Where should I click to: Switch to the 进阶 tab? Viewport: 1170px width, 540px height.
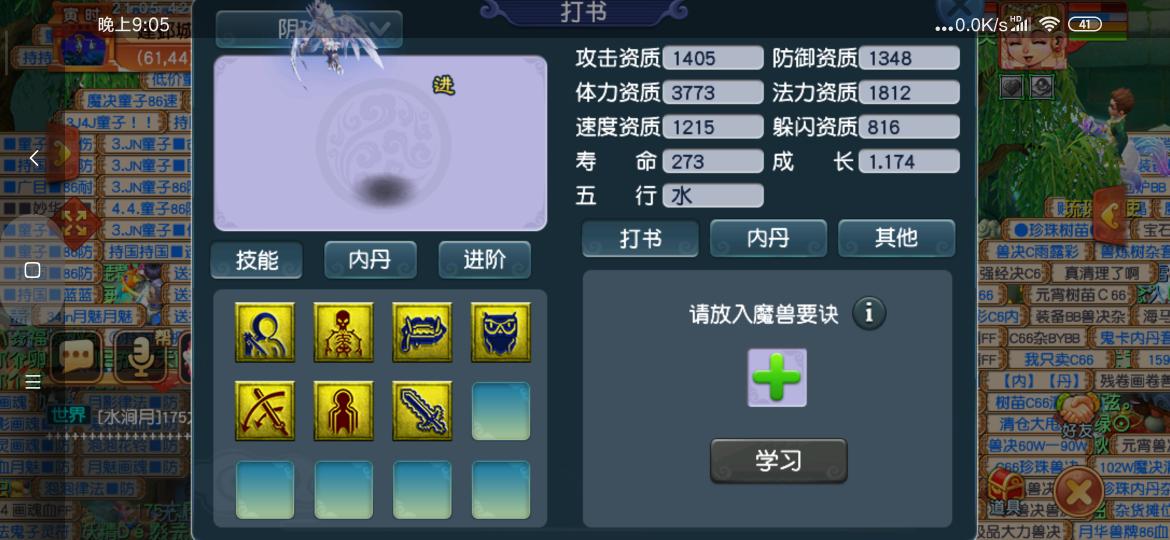pyautogui.click(x=485, y=260)
